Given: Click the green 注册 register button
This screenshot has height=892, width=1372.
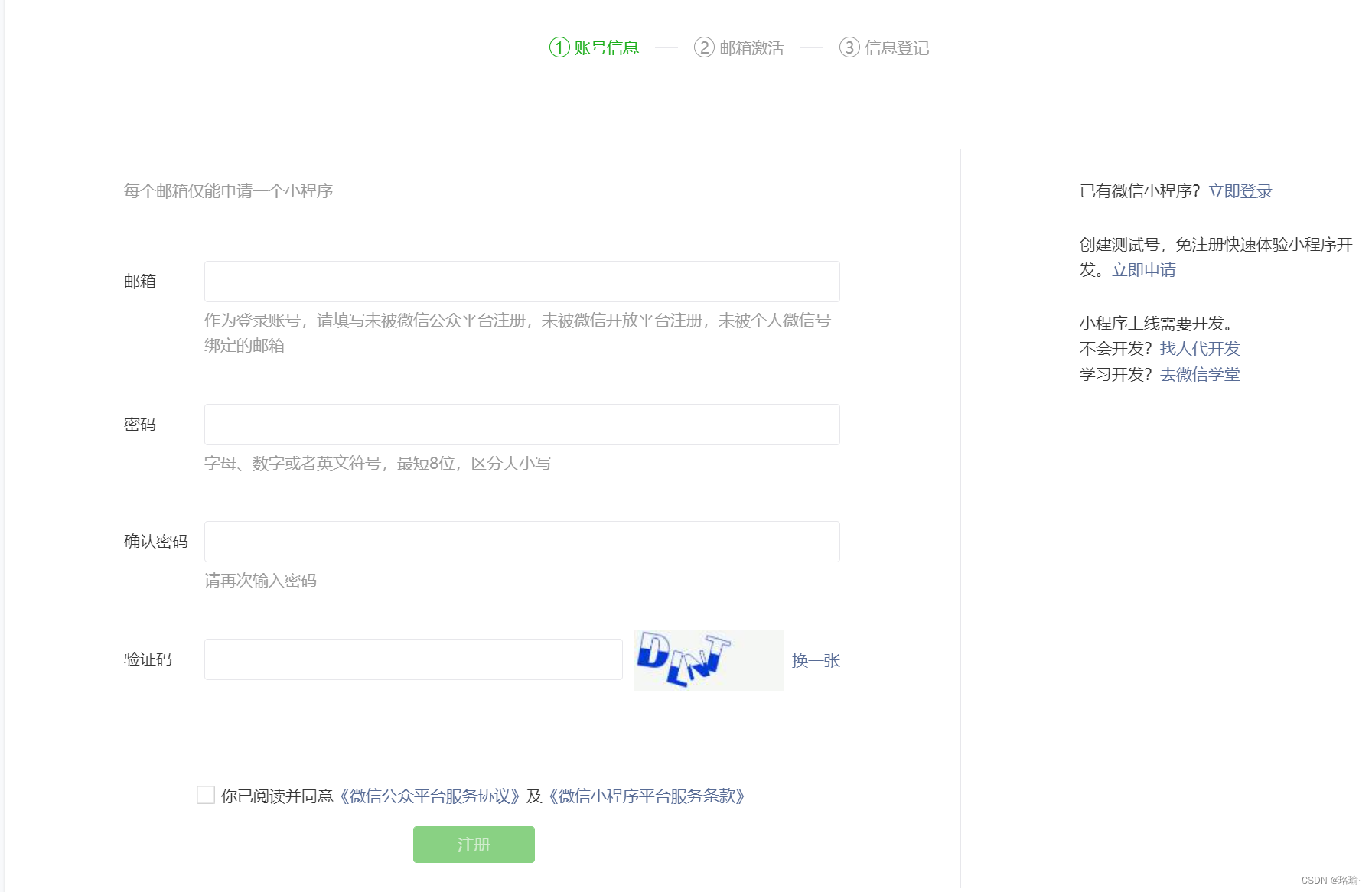Looking at the screenshot, I should tap(474, 845).
